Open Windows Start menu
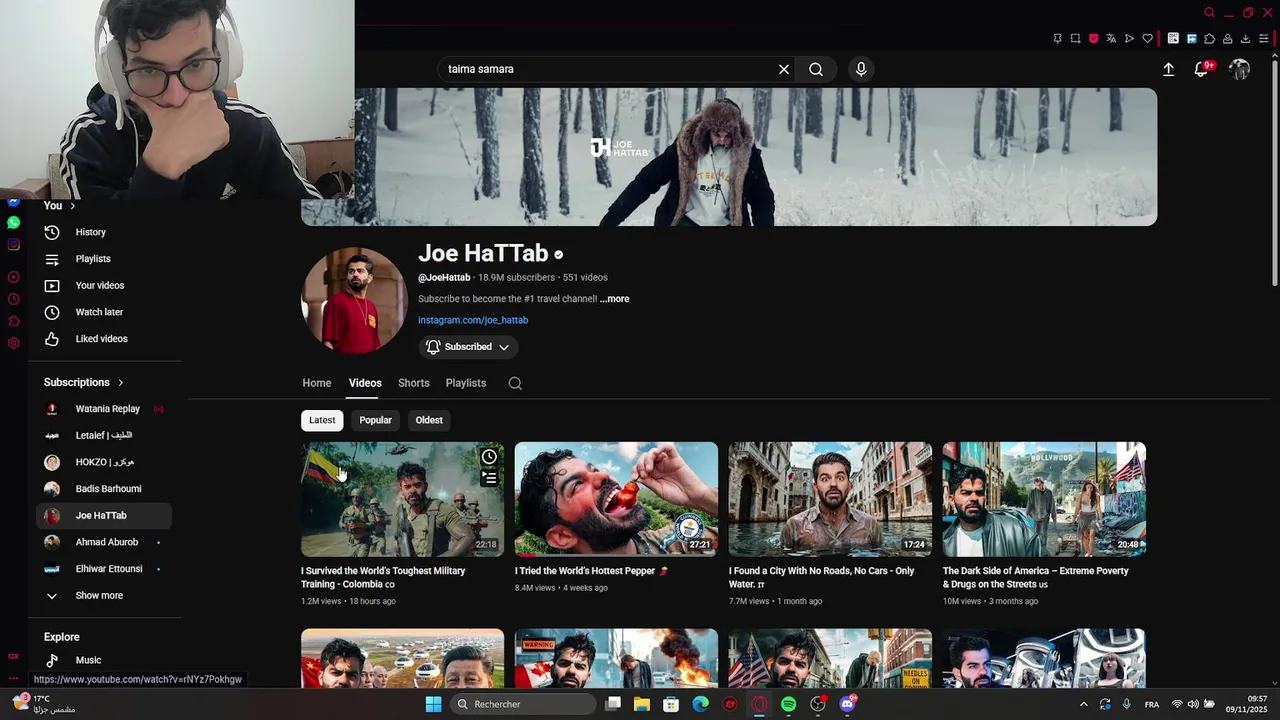 tap(433, 704)
